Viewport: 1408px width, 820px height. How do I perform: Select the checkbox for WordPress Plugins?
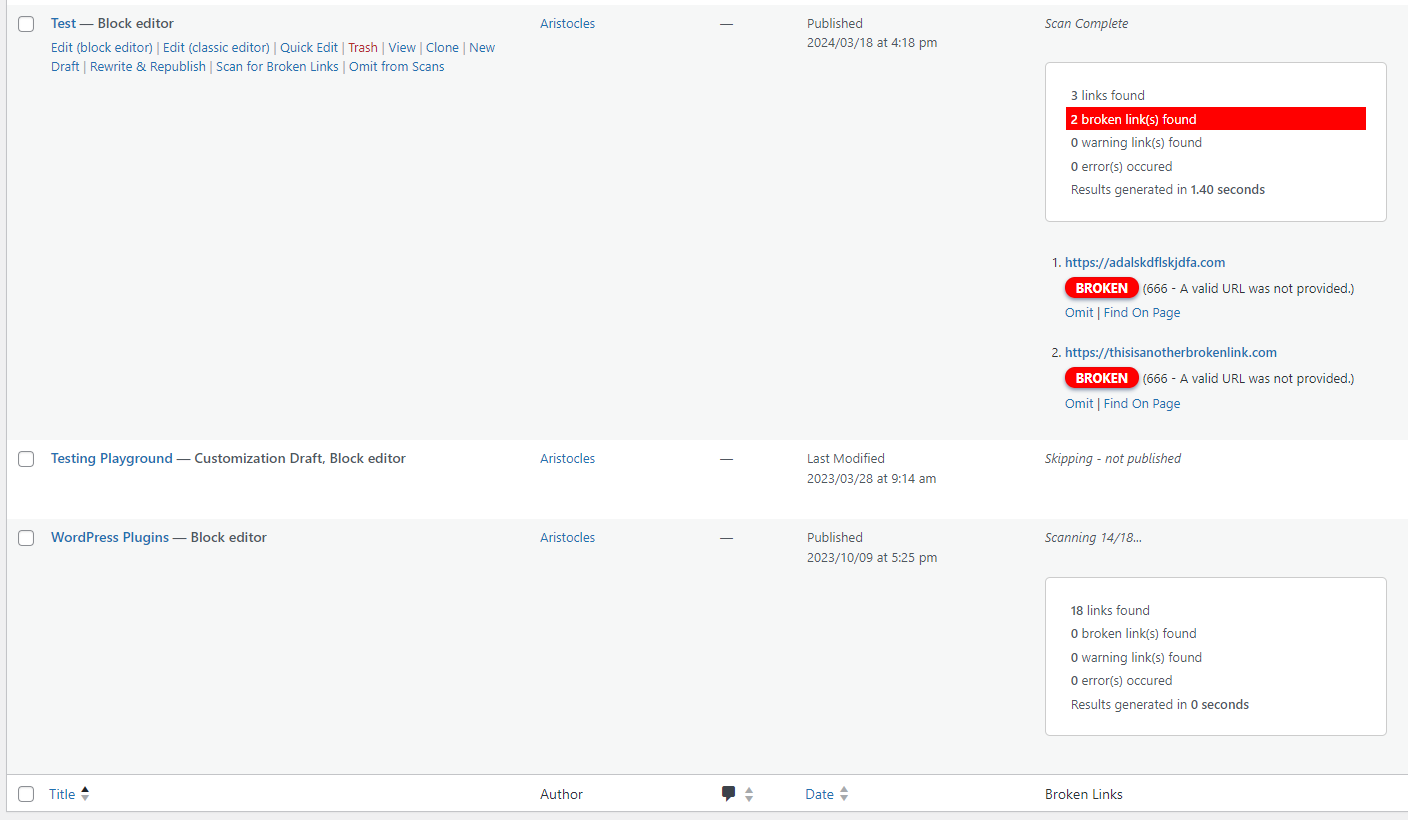(25, 538)
